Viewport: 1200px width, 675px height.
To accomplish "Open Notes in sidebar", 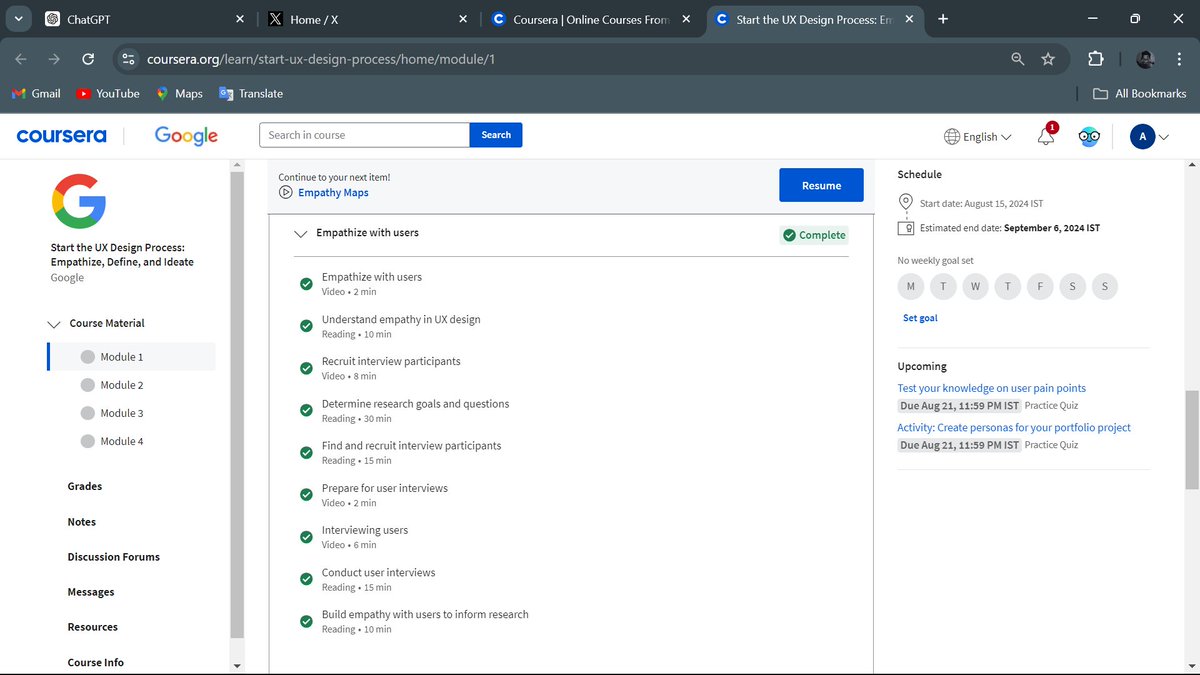I will tap(82, 522).
